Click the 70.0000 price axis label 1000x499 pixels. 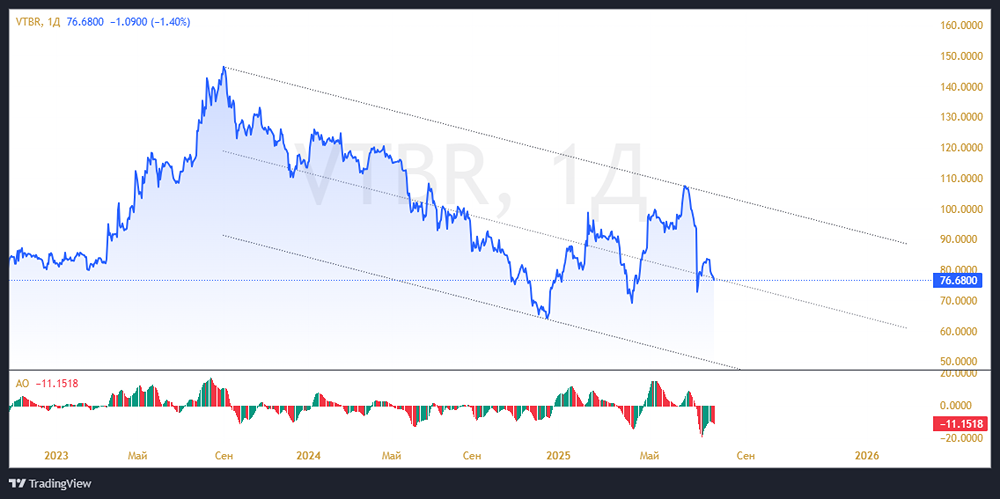960,301
